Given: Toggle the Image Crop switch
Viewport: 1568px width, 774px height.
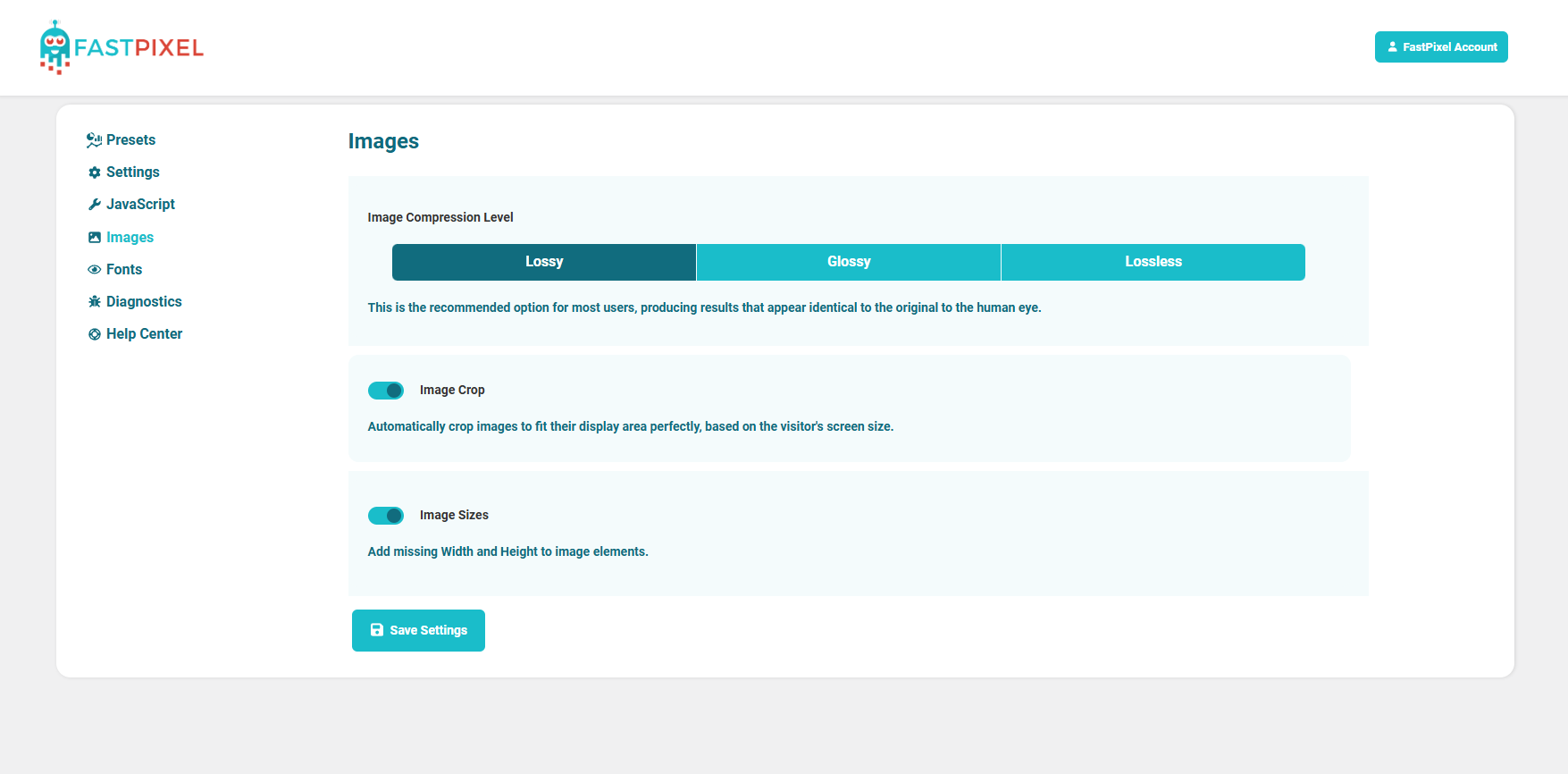Looking at the screenshot, I should coord(386,391).
